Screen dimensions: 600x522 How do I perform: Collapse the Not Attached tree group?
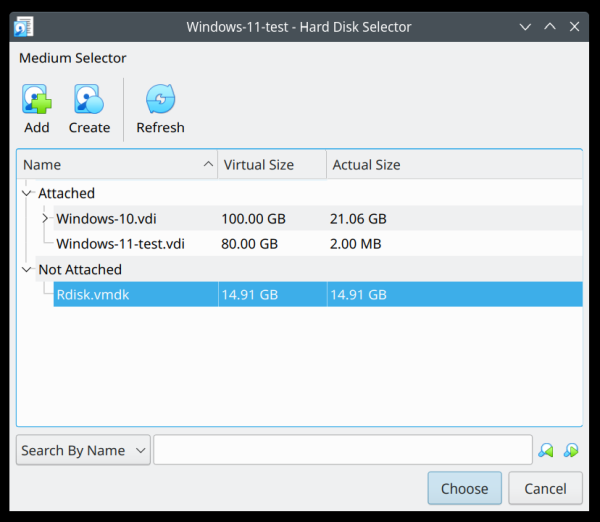26,269
